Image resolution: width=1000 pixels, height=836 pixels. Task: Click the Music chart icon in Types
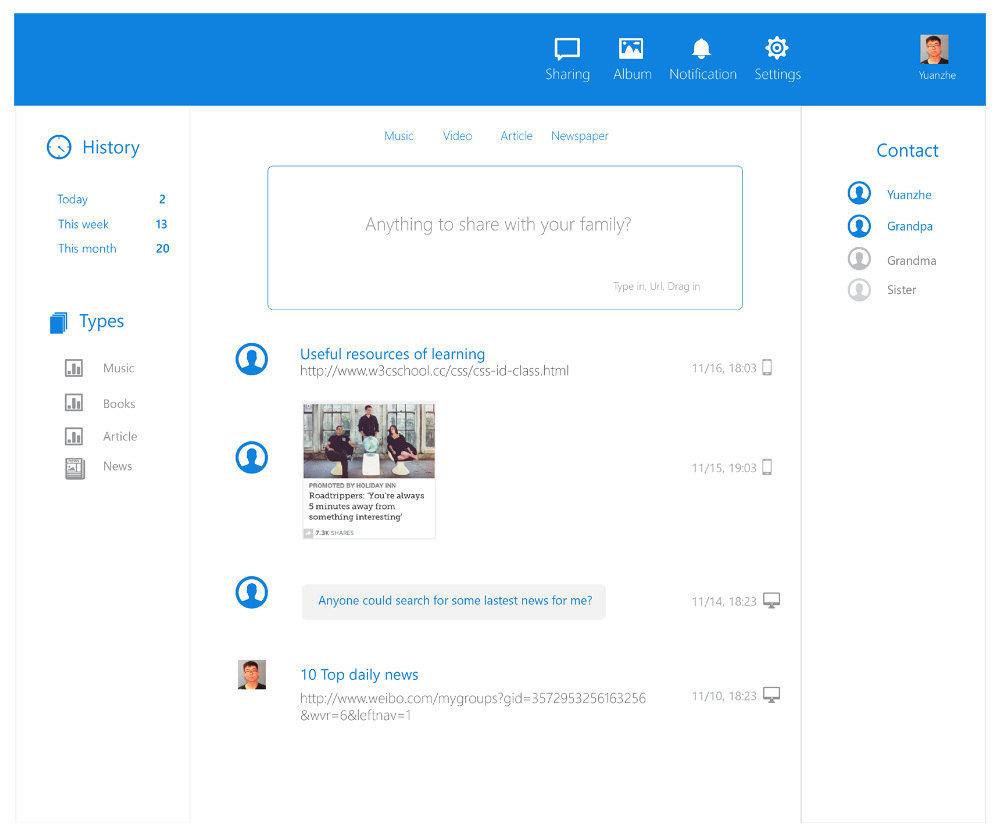coord(74,368)
